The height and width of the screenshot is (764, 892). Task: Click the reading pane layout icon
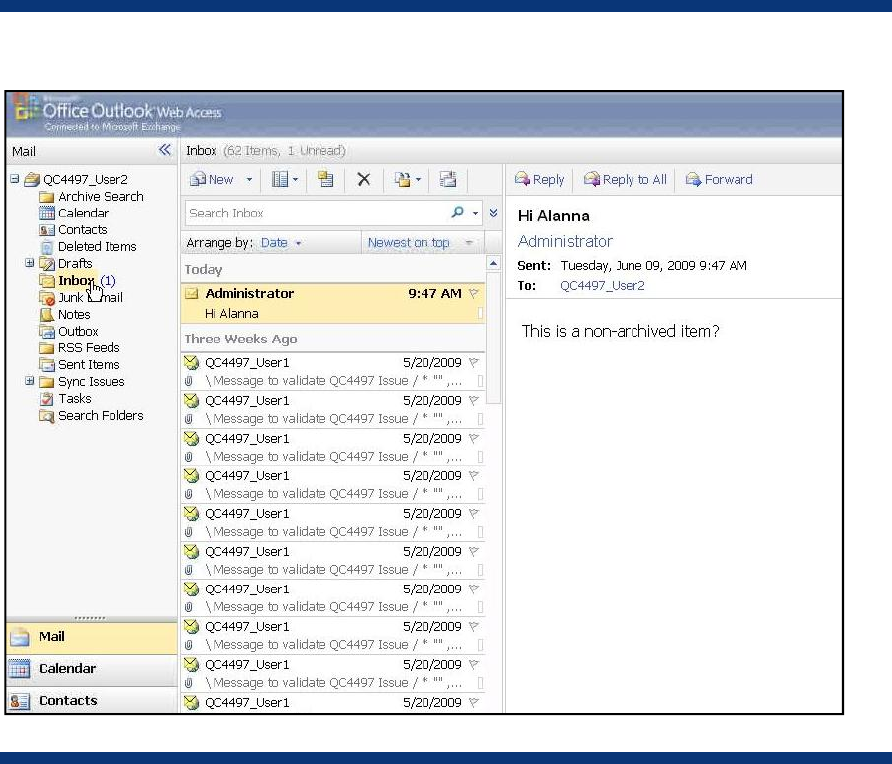point(279,180)
